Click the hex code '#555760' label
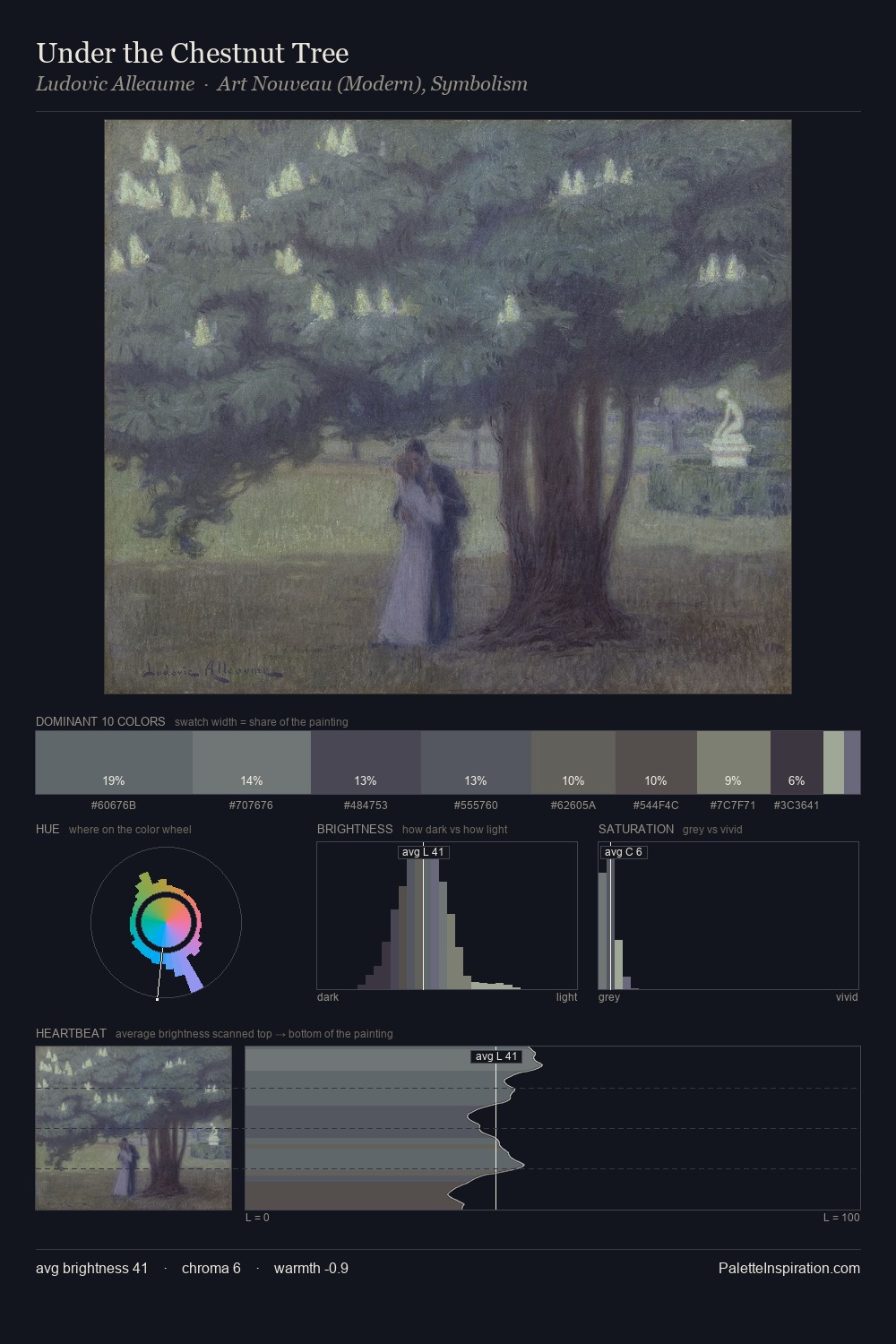 [476, 805]
